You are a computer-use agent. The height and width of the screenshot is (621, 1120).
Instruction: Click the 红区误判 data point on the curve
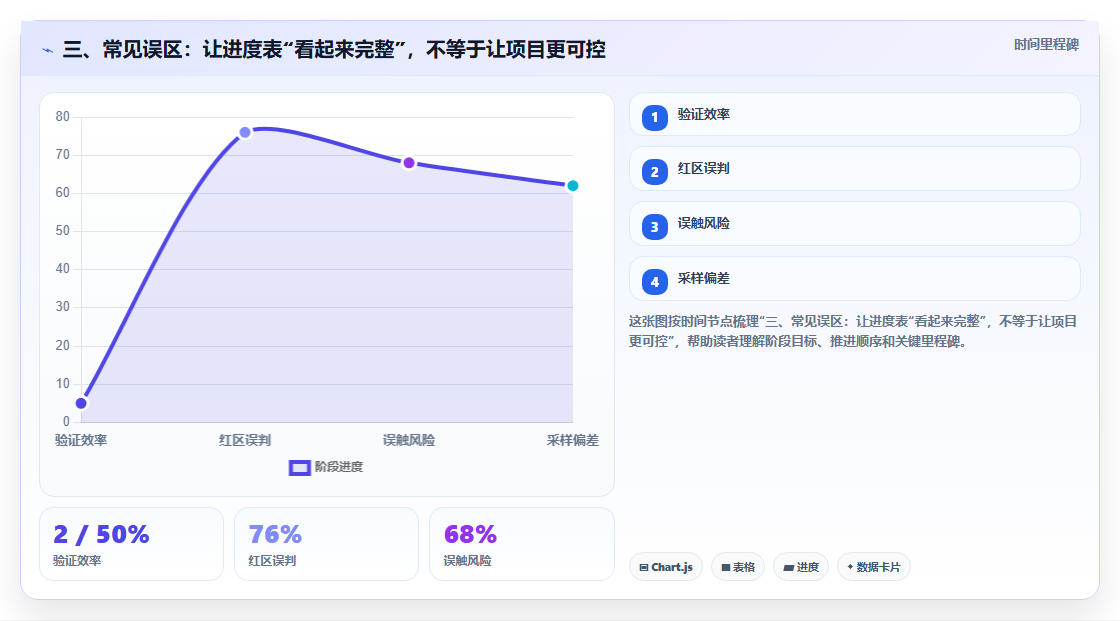pyautogui.click(x=245, y=132)
